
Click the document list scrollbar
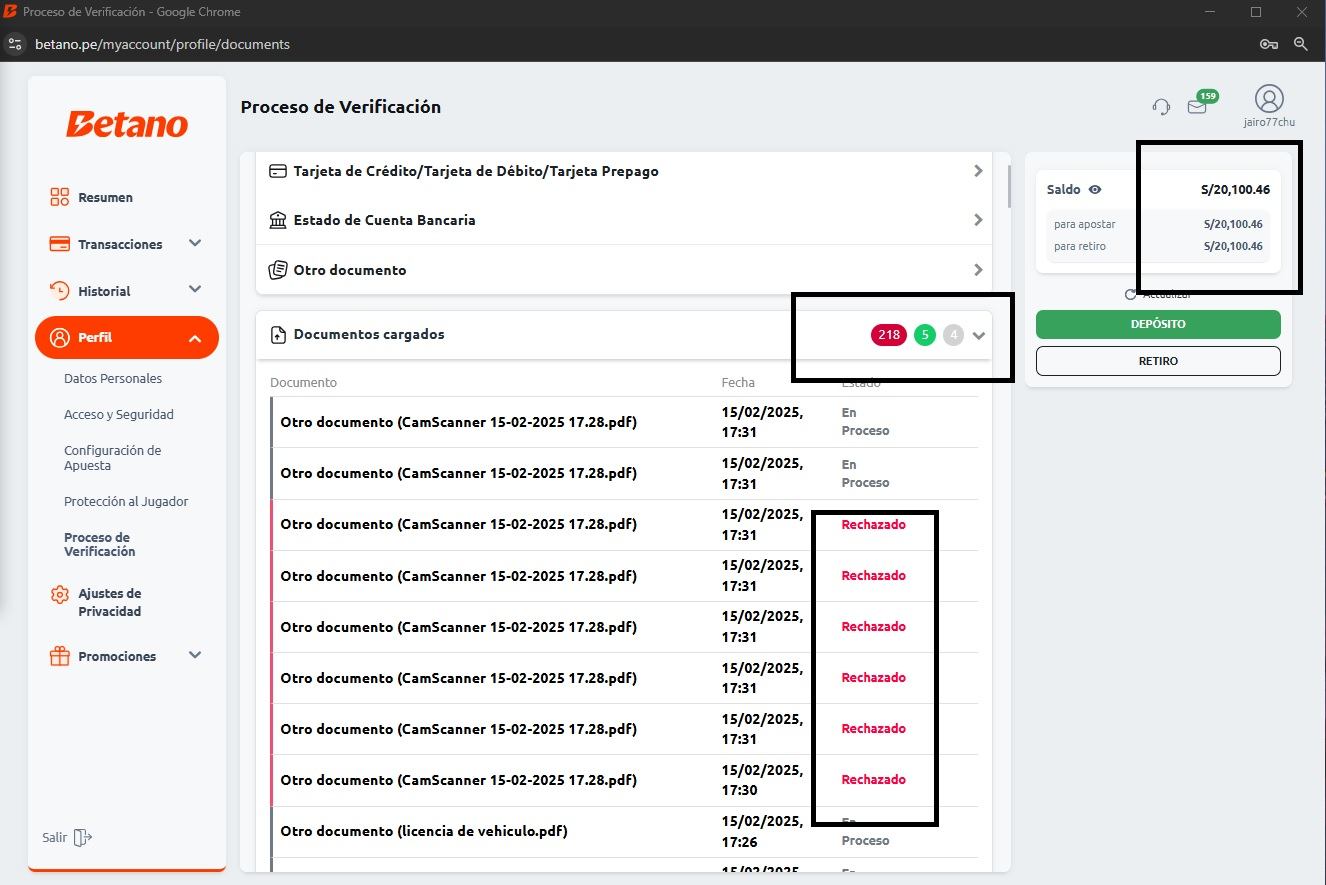(1008, 187)
